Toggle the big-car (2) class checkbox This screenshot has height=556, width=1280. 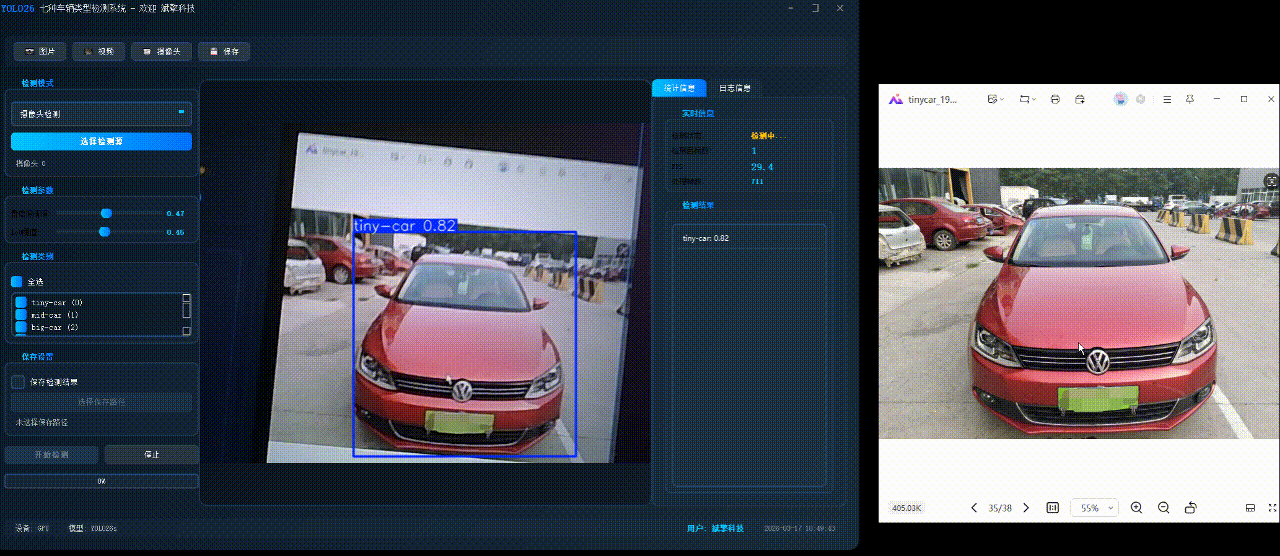point(20,327)
